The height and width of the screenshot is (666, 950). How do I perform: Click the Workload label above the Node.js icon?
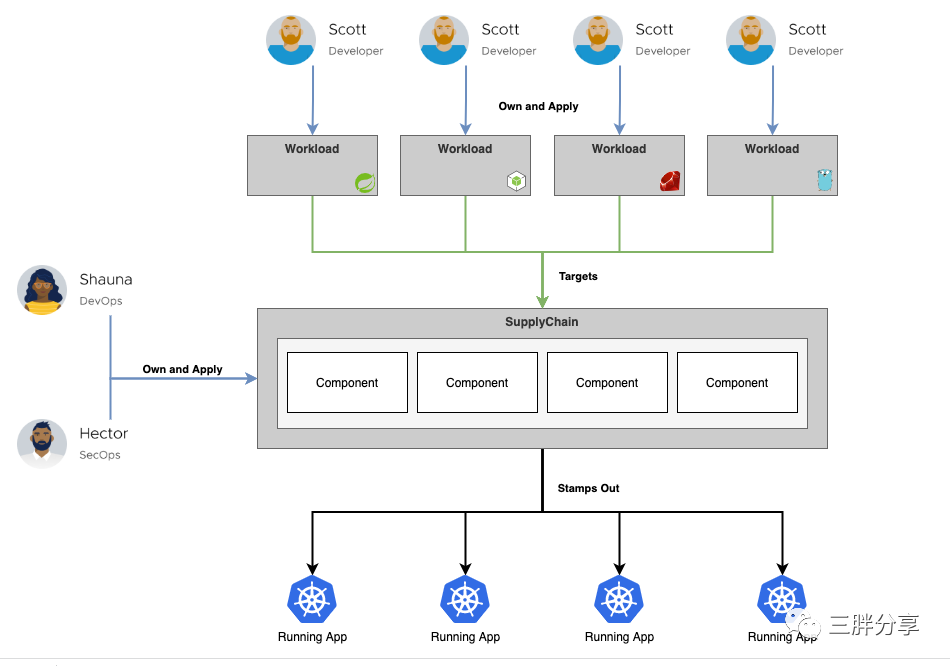(465, 149)
